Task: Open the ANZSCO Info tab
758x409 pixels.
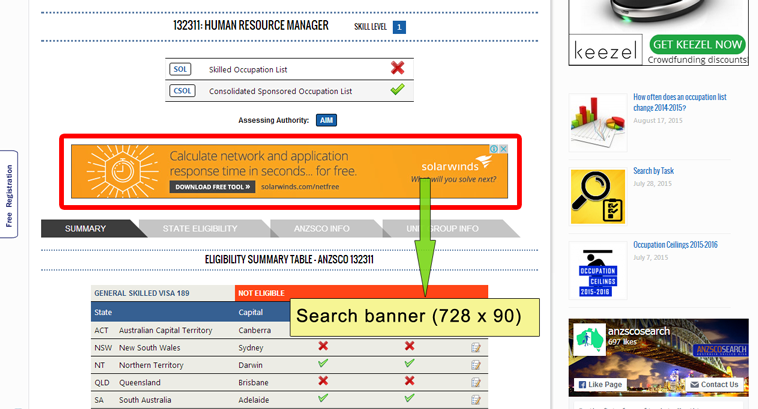Action: click(322, 229)
